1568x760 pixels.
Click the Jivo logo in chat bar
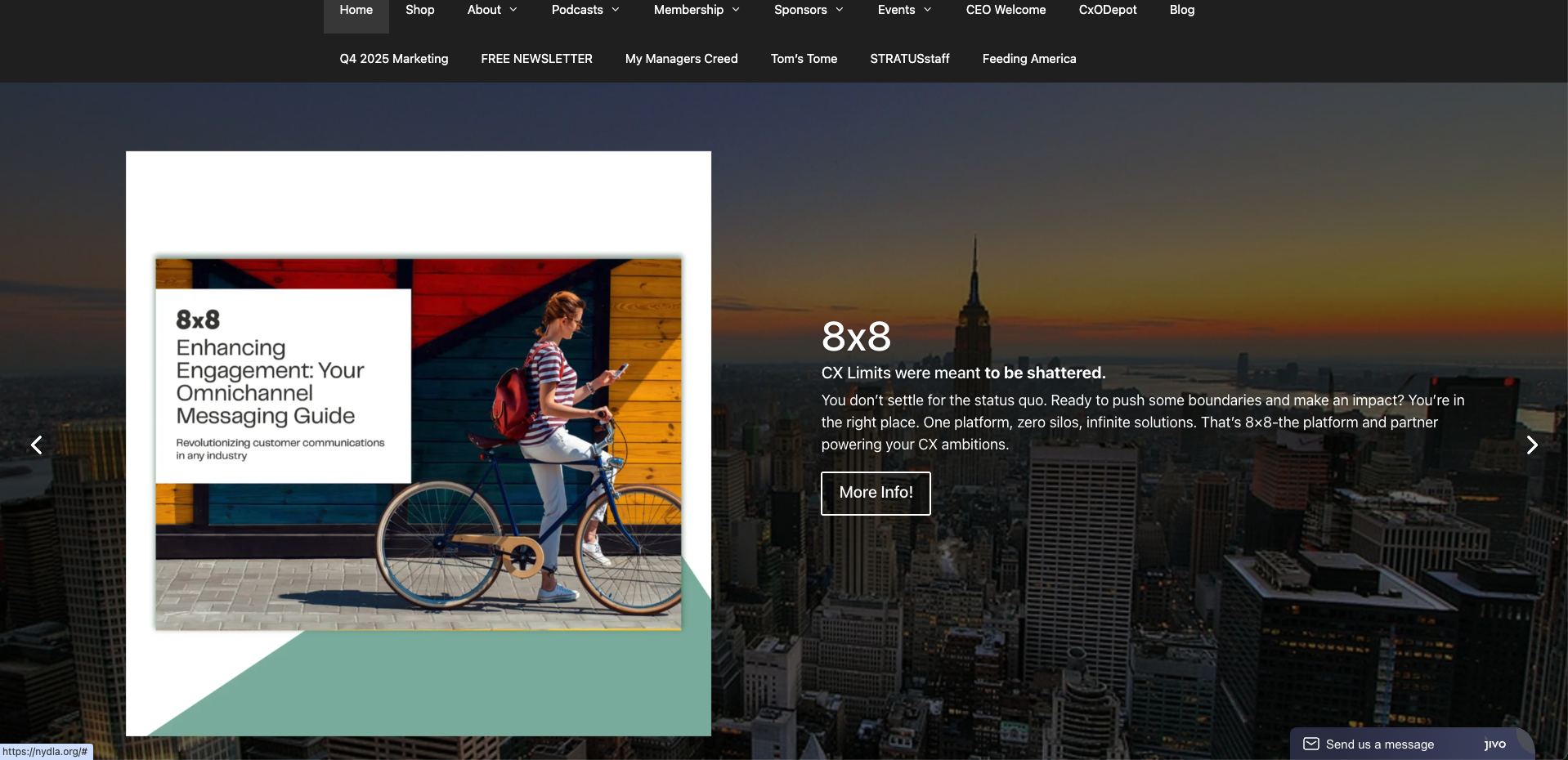[1494, 744]
